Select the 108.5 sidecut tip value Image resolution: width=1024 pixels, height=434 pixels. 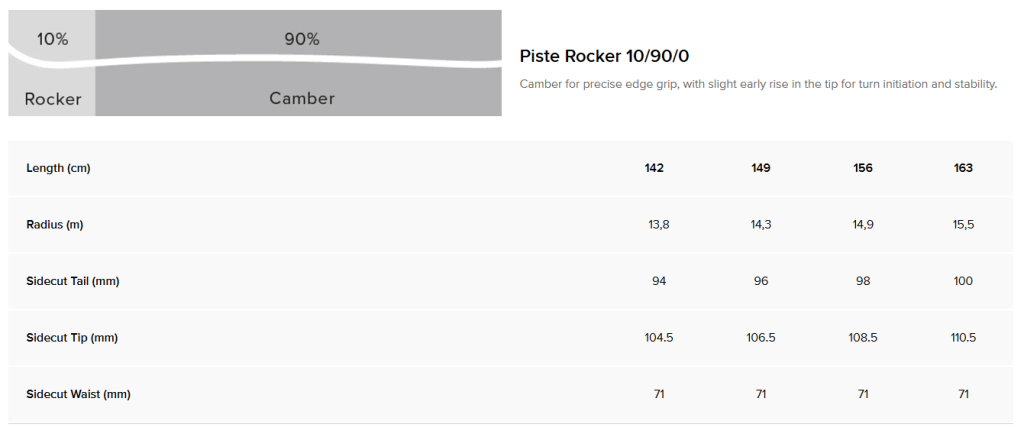(x=863, y=338)
